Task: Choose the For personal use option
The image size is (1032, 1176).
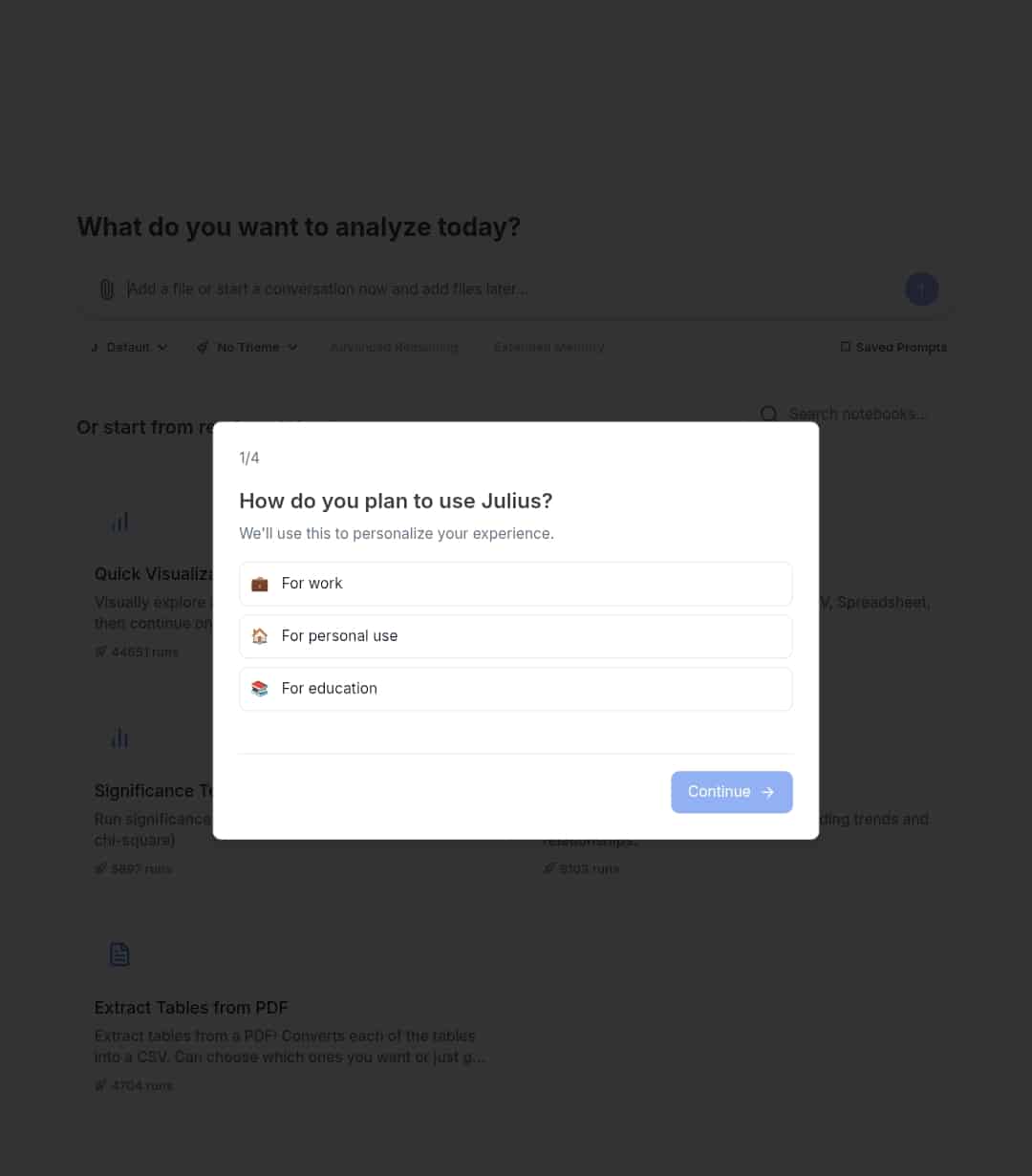Action: (516, 636)
